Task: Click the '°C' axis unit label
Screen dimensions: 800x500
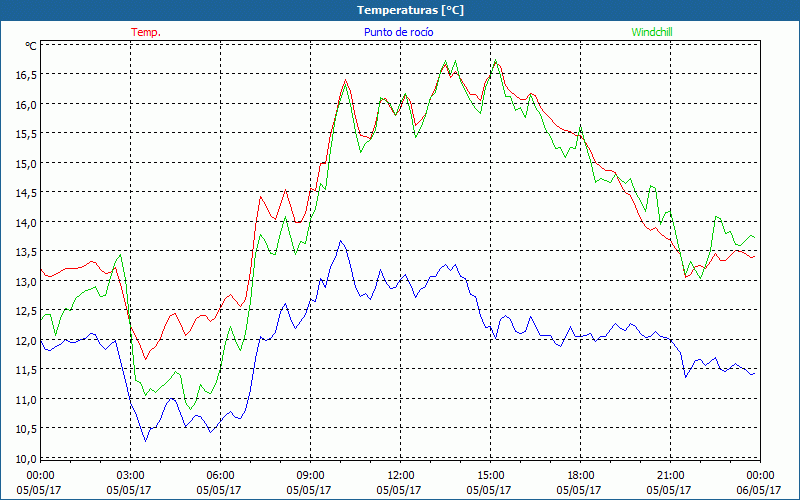Action: pyautogui.click(x=31, y=46)
